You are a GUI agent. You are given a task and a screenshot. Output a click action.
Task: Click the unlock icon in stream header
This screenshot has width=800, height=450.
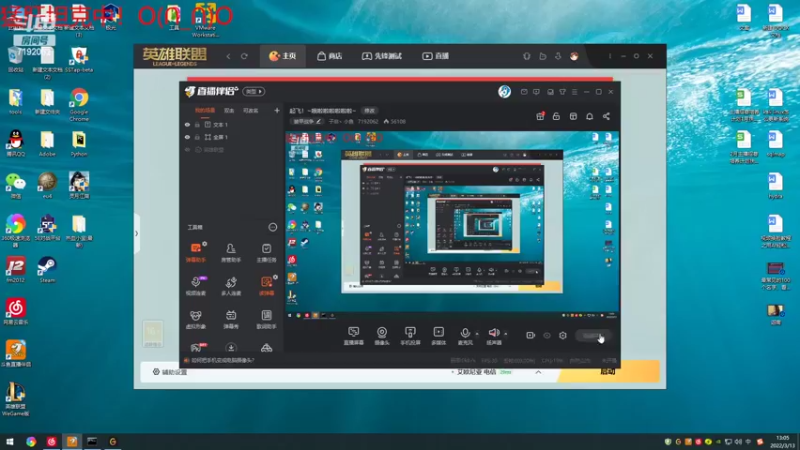pos(556,116)
